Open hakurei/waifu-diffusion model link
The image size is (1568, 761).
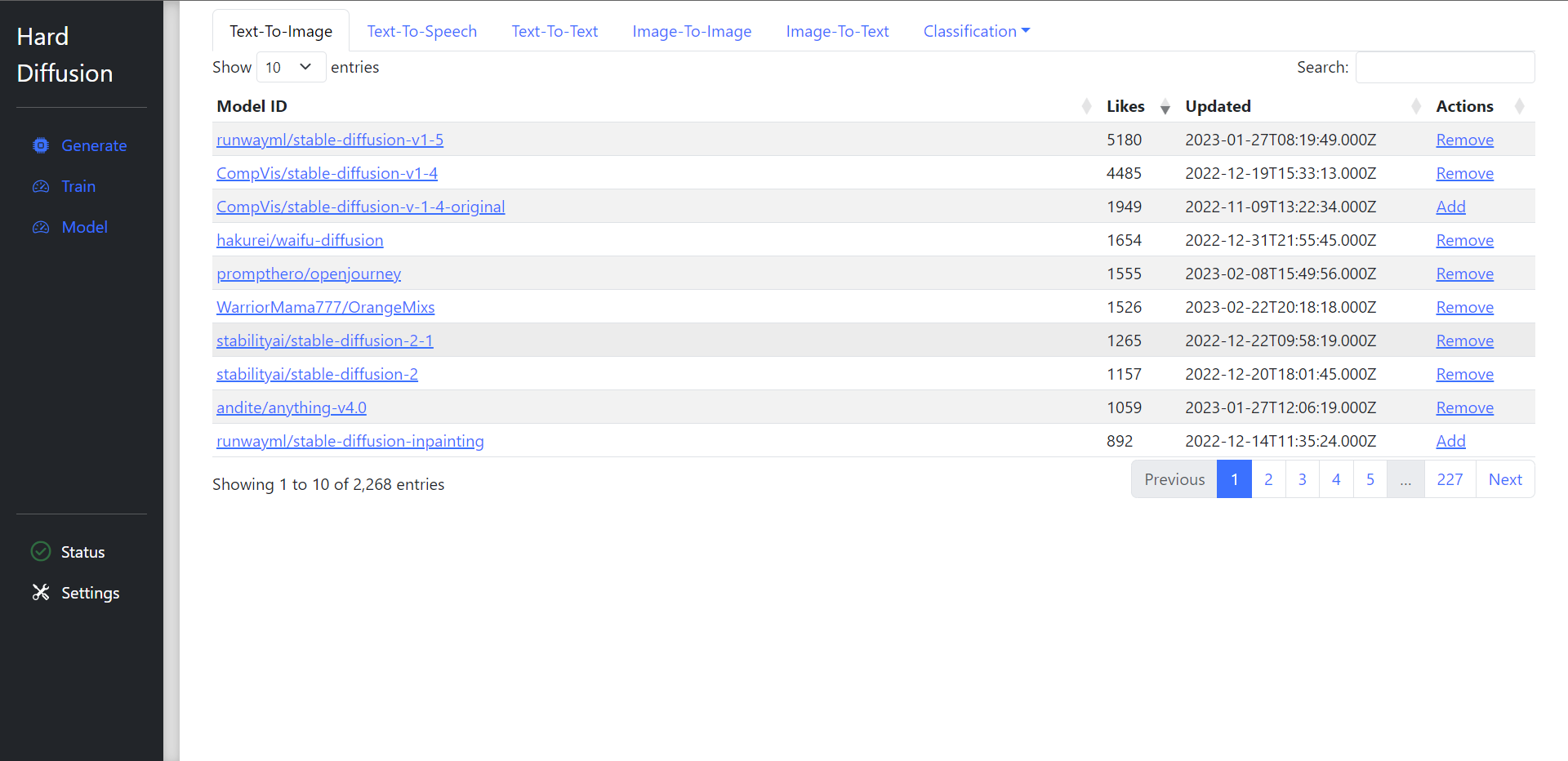pos(300,240)
